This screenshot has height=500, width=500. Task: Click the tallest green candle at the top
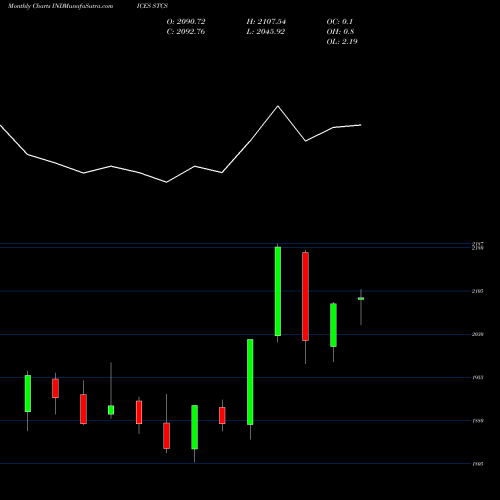pos(278,291)
